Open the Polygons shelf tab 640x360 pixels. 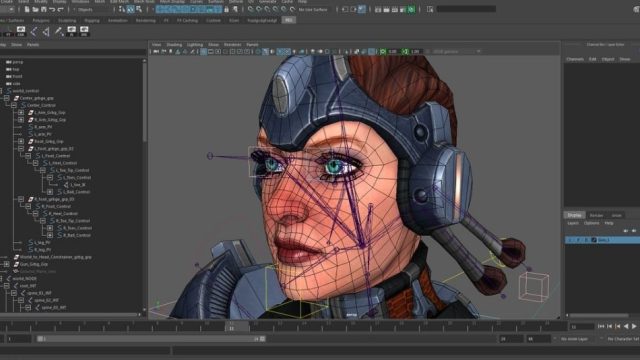coord(41,20)
